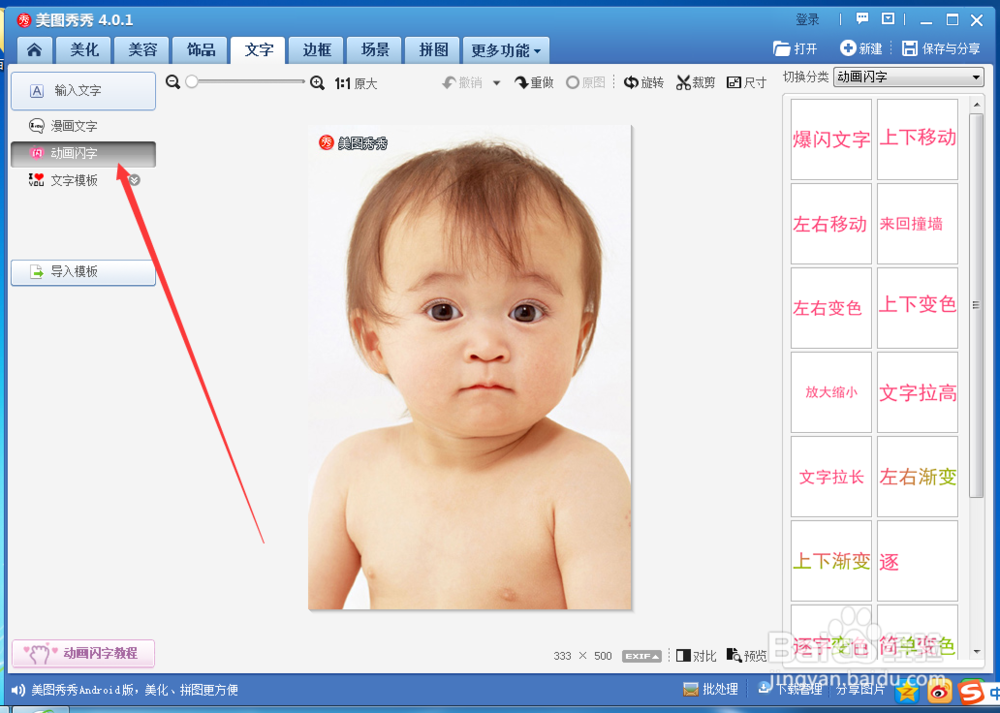Toggle 预览 to preview the animation

click(747, 656)
